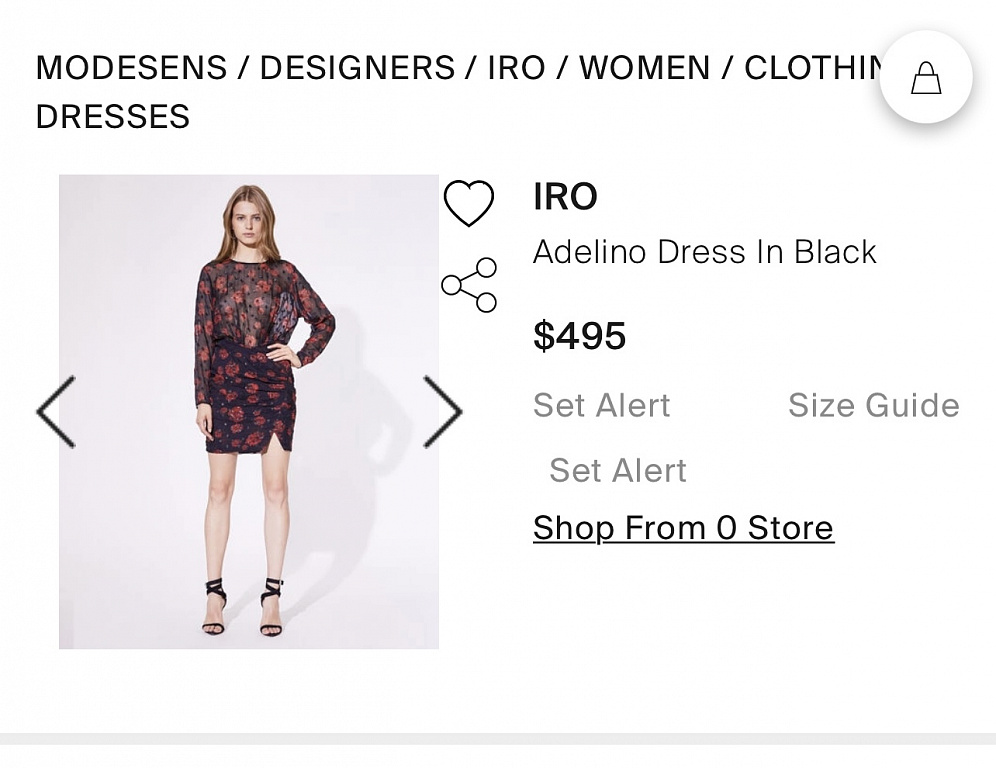Click the share icon
The image size is (996, 768).
click(x=469, y=285)
